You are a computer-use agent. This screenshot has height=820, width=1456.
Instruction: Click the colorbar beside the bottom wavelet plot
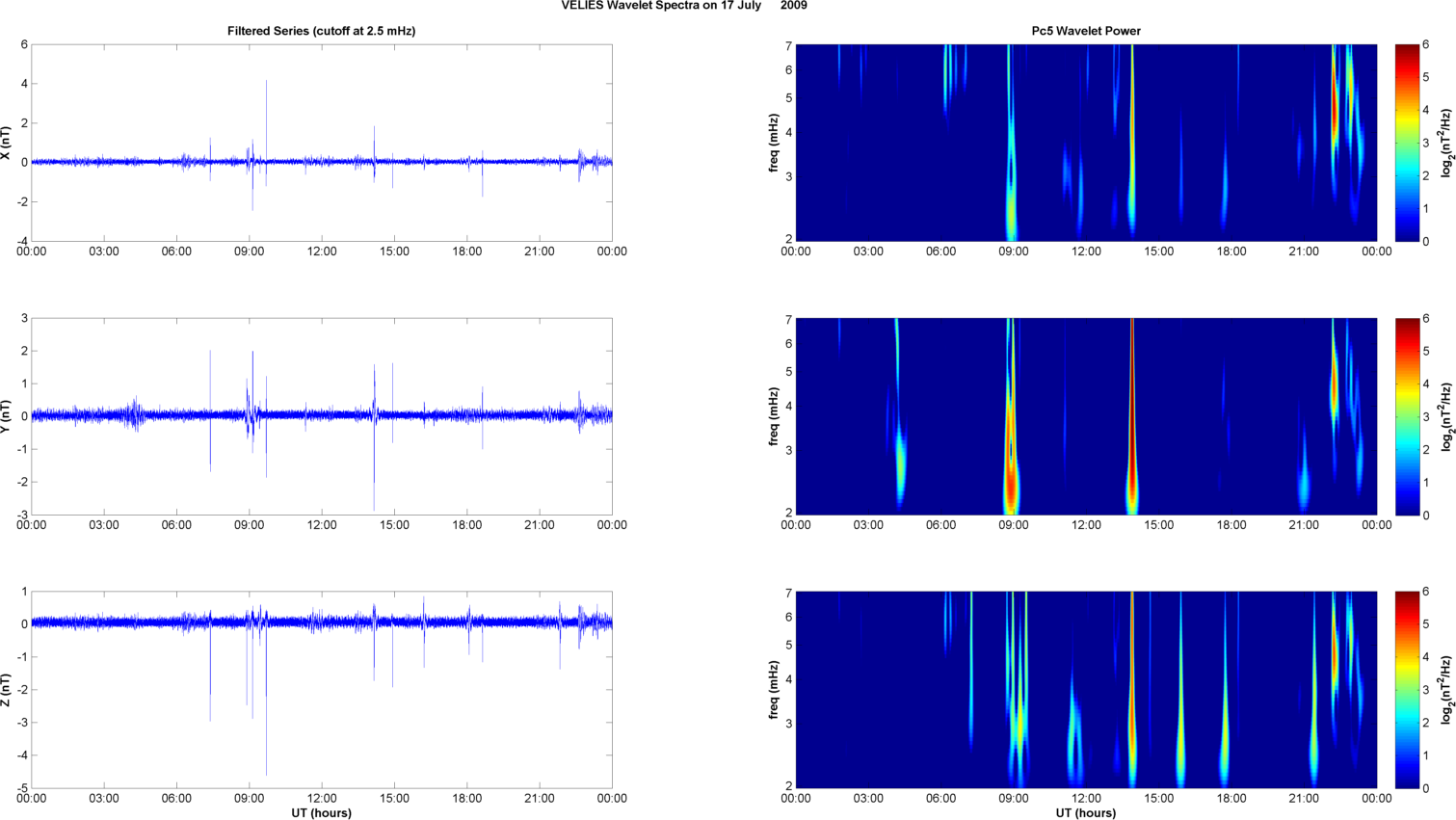click(1407, 690)
